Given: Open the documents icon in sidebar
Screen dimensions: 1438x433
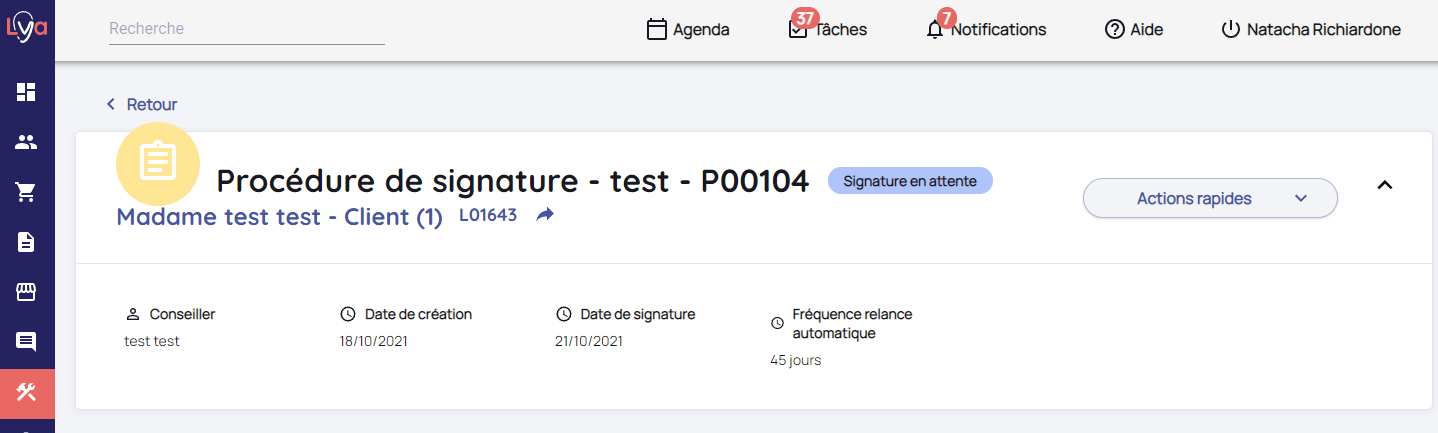Looking at the screenshot, I should pos(26,242).
